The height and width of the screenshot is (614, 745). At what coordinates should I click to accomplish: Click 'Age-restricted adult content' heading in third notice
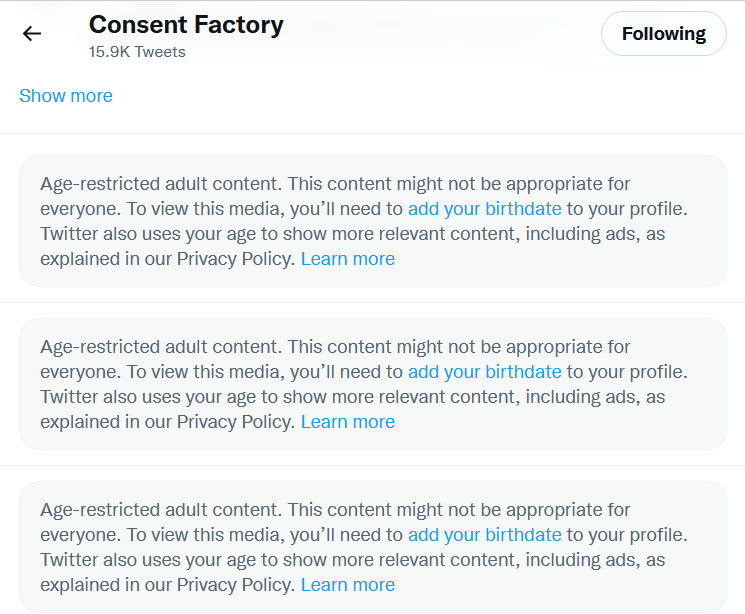pos(160,510)
